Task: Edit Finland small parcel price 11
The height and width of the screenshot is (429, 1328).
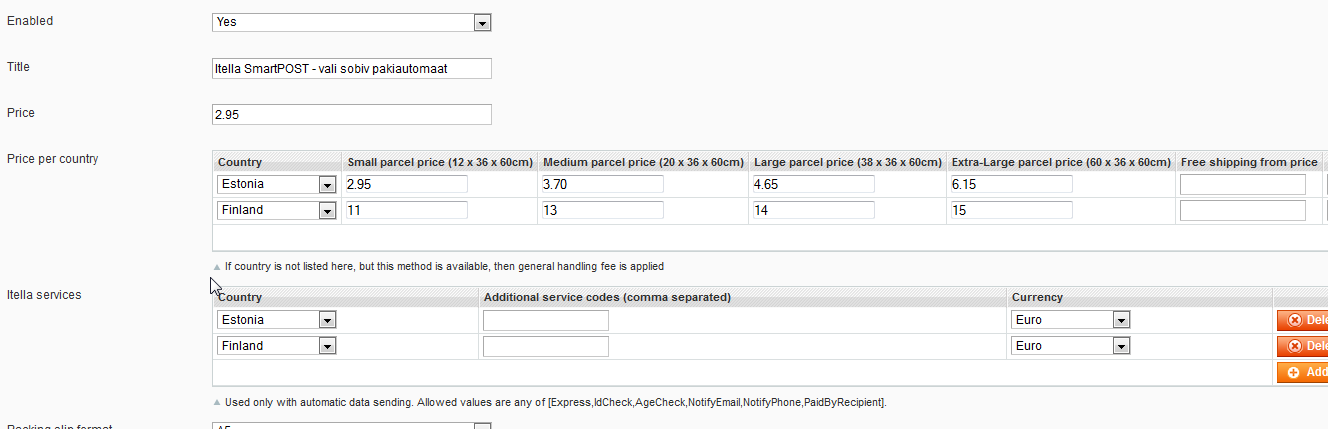Action: pos(406,210)
